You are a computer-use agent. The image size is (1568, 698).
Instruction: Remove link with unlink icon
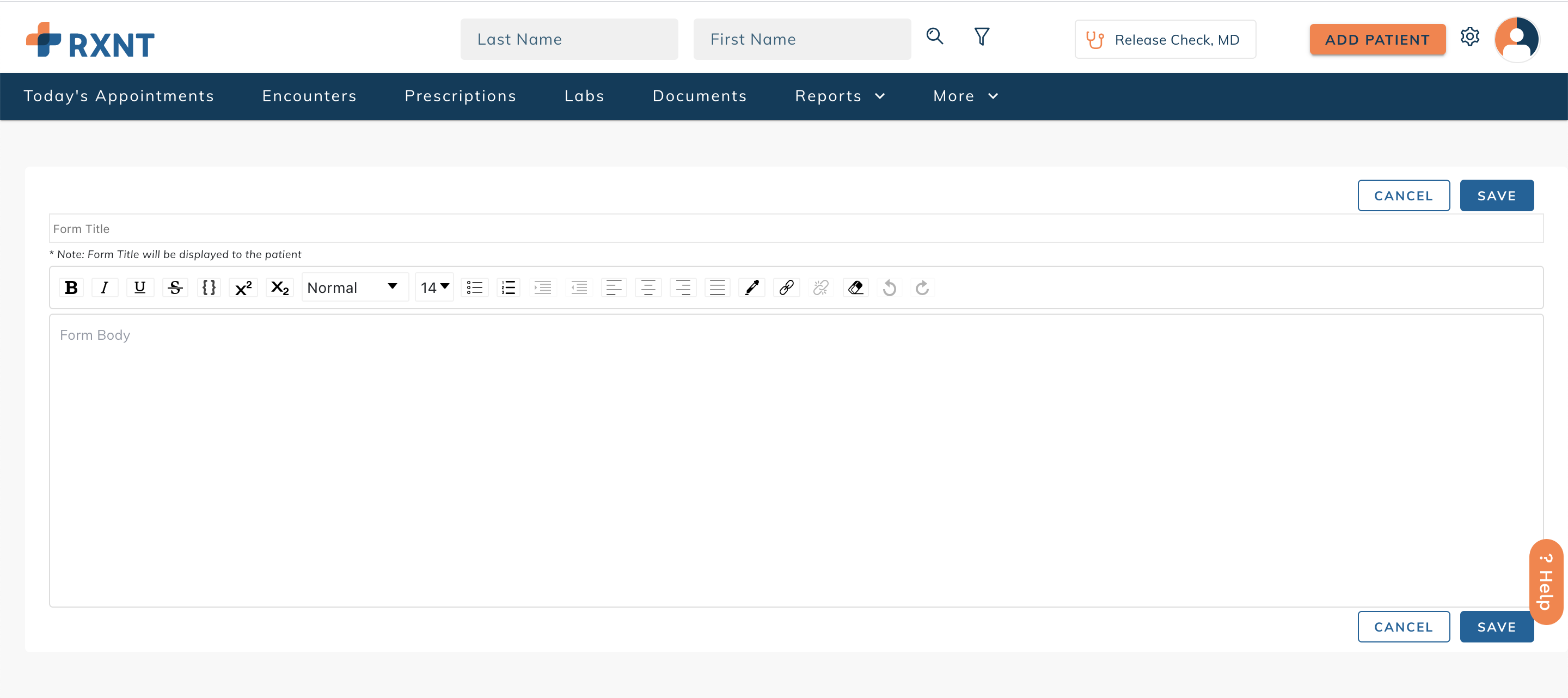click(x=820, y=287)
